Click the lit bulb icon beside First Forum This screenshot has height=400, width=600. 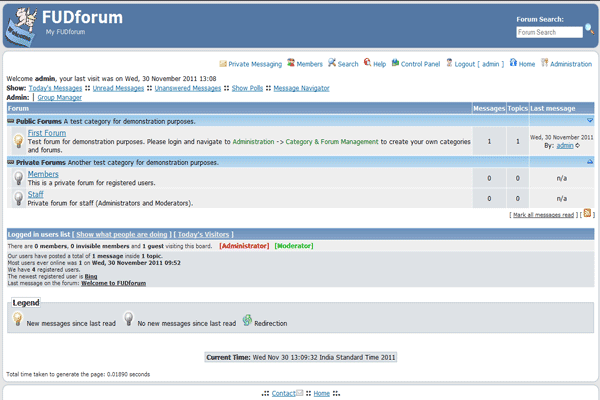(18, 141)
